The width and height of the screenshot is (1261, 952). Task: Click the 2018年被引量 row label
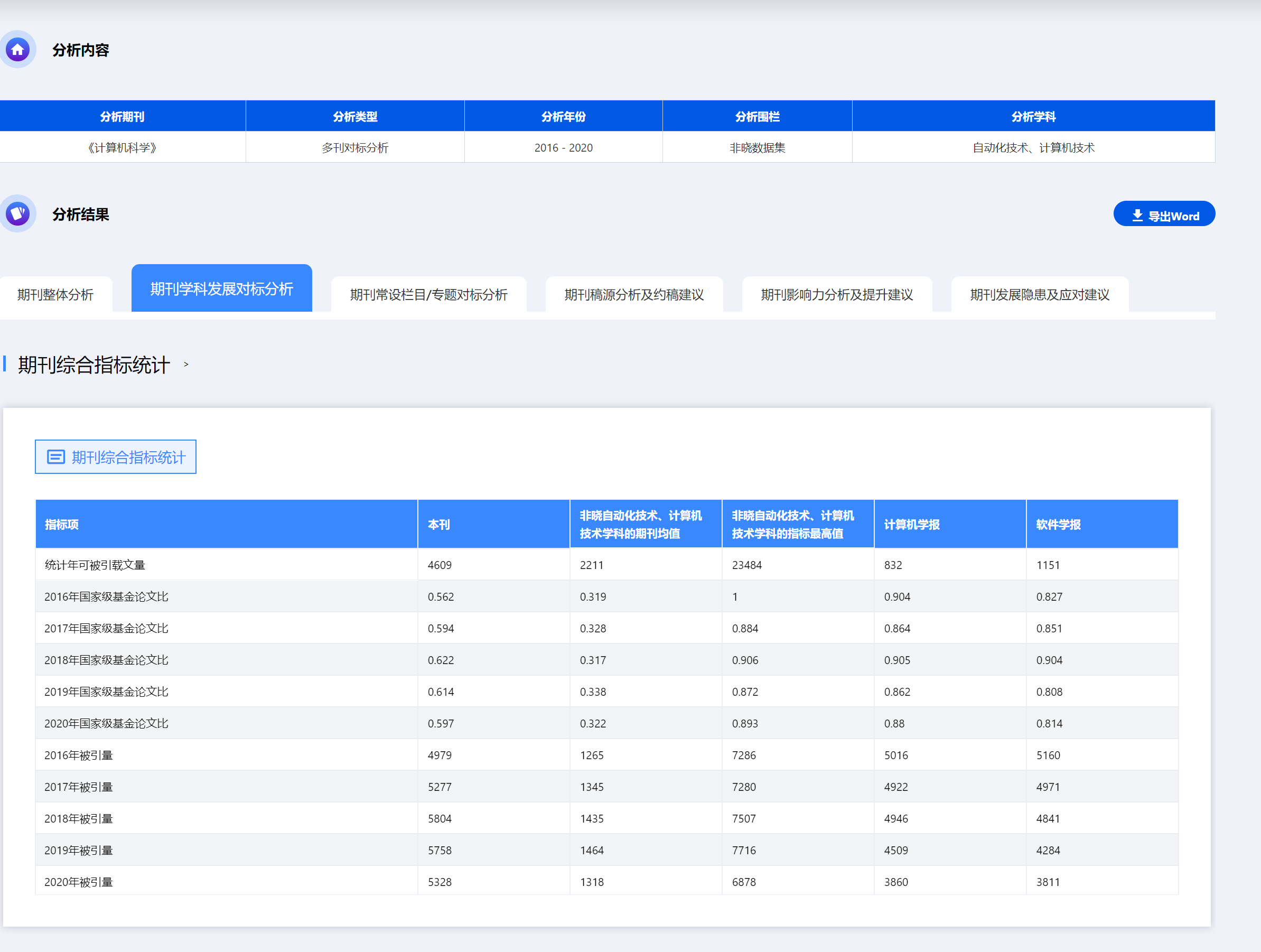point(79,819)
